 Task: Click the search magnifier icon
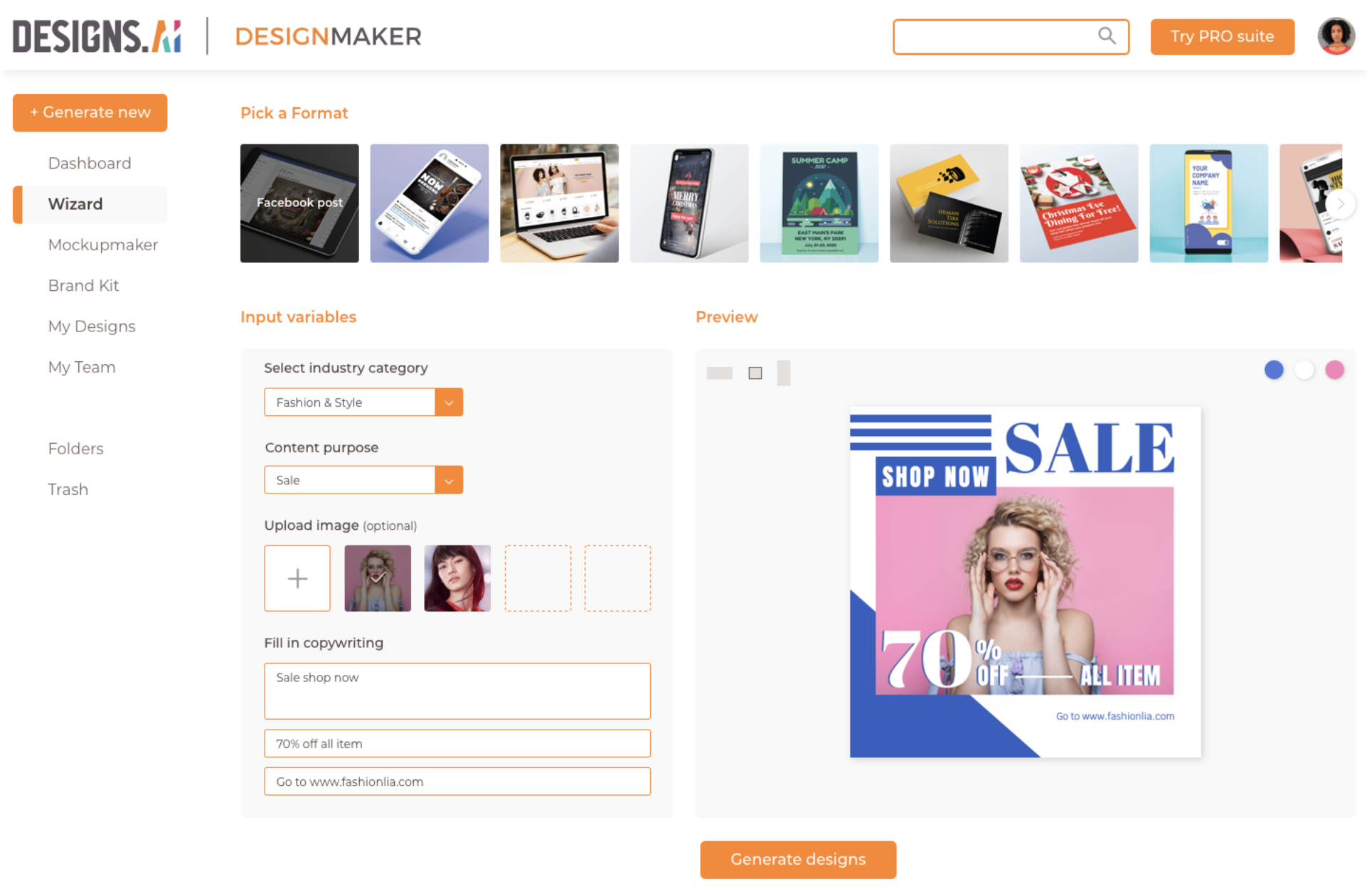[x=1106, y=36]
